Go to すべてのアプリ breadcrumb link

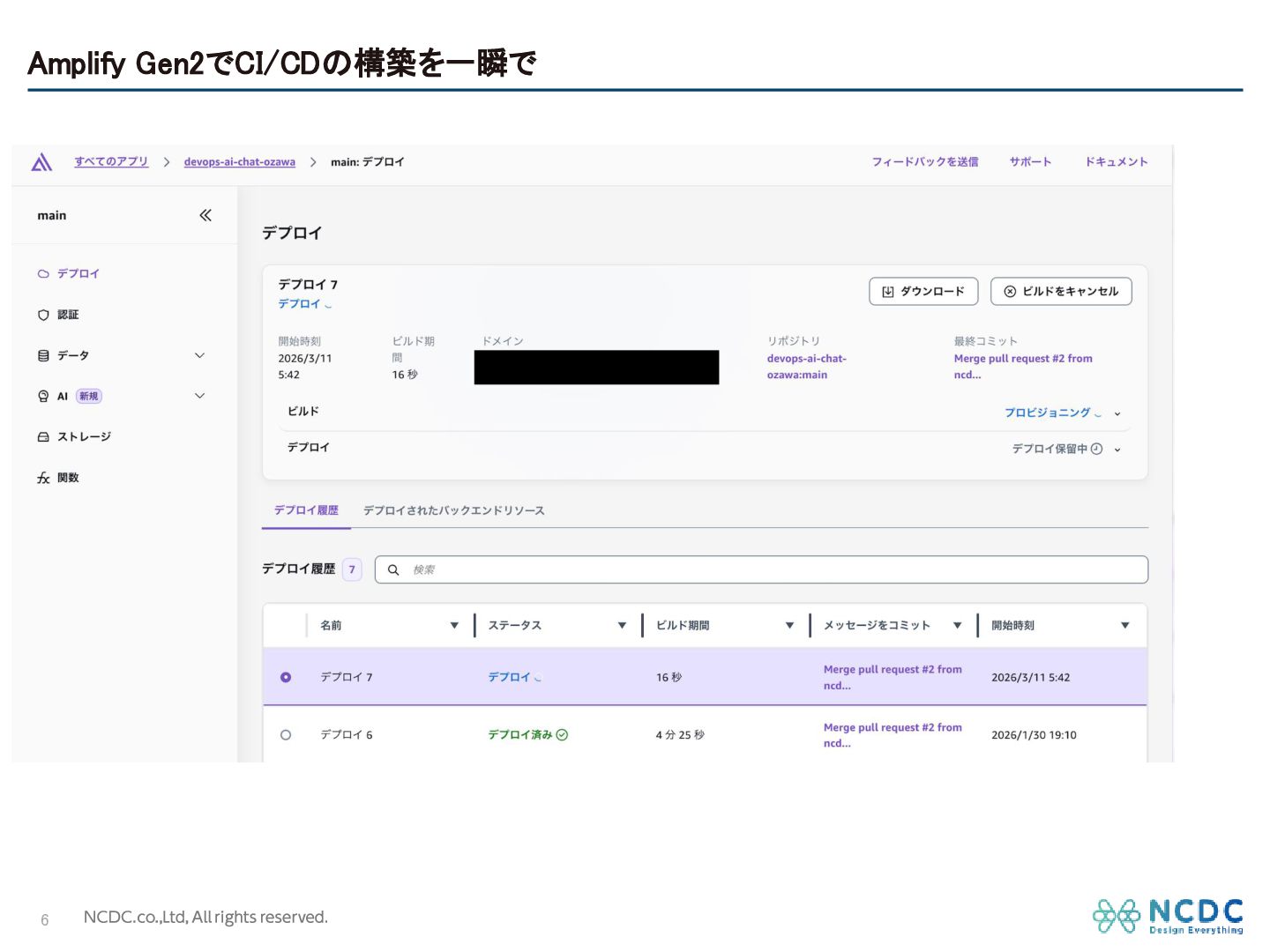(x=111, y=162)
